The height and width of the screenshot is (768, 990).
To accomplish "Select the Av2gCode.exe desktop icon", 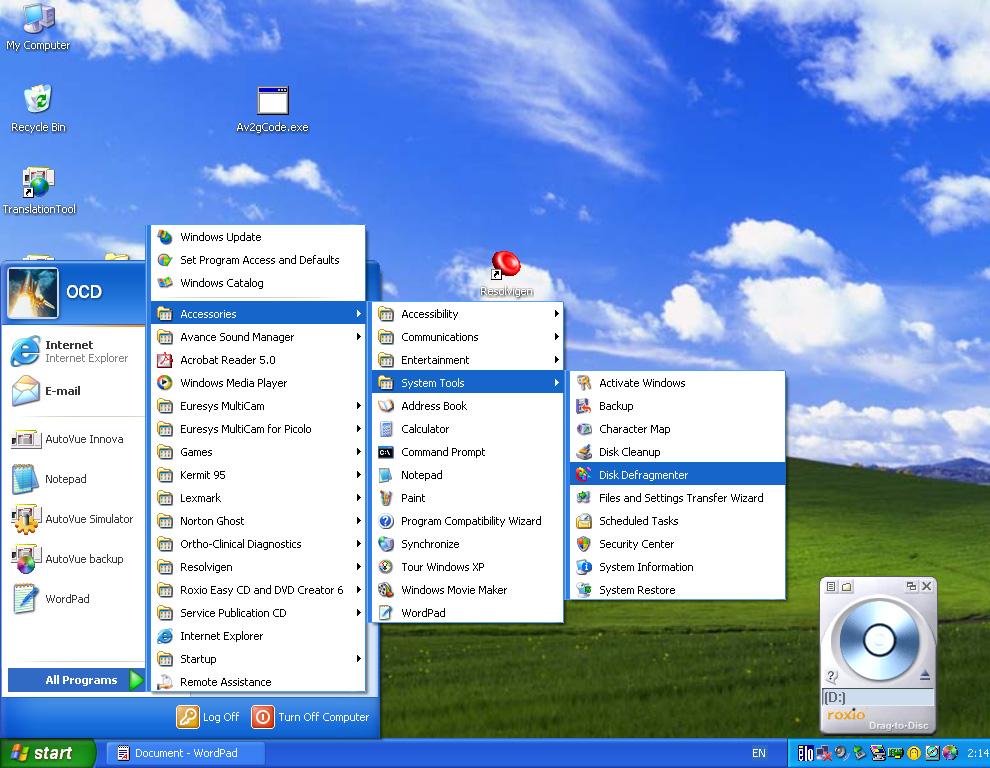I will 272,109.
